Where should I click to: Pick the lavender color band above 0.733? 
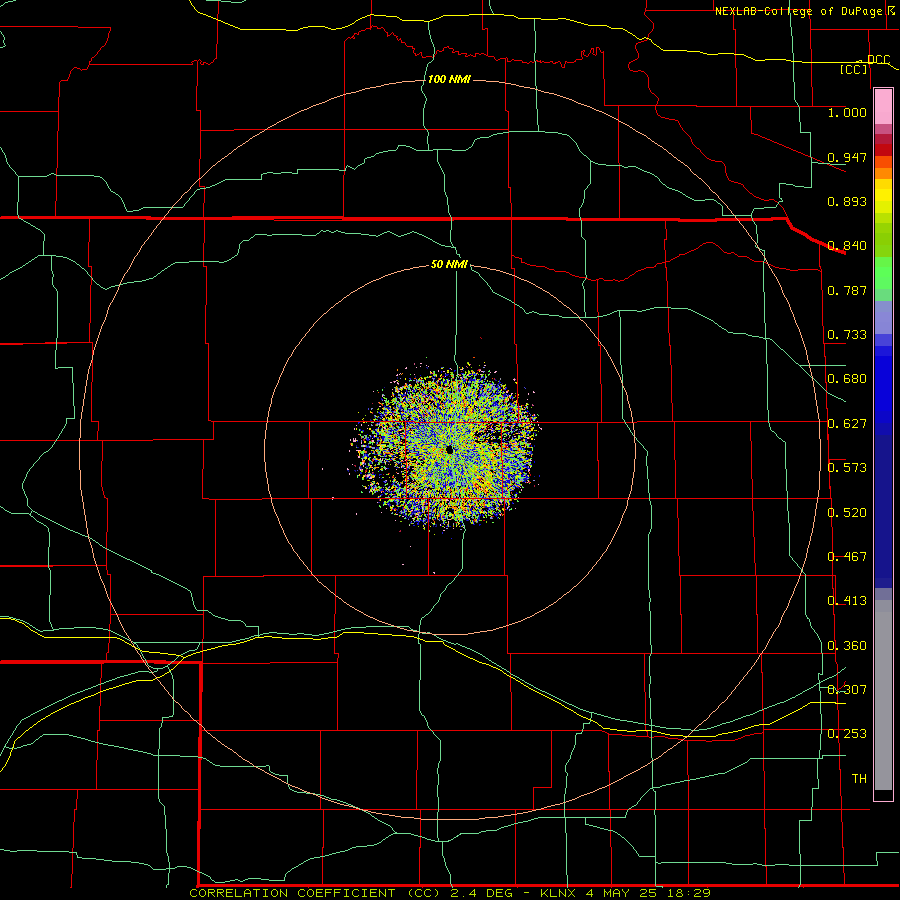[883, 317]
